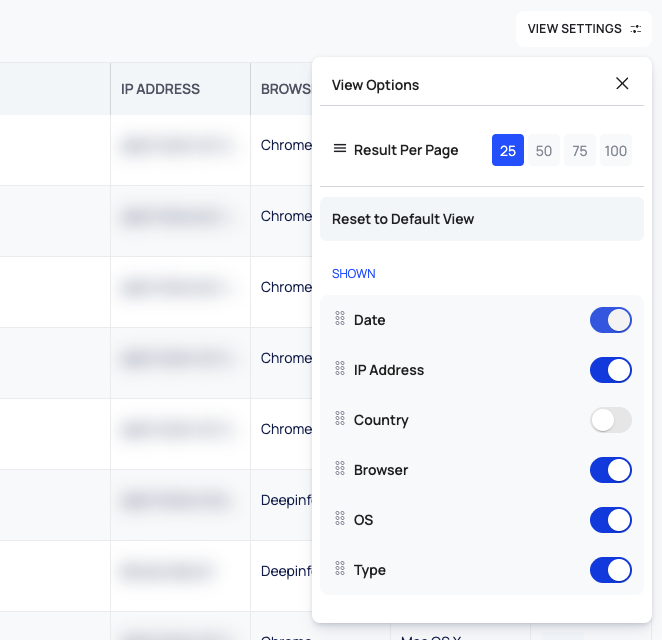Screen dimensions: 662x640
Task: Click the IP ADDRESS column header
Action: (x=180, y=89)
